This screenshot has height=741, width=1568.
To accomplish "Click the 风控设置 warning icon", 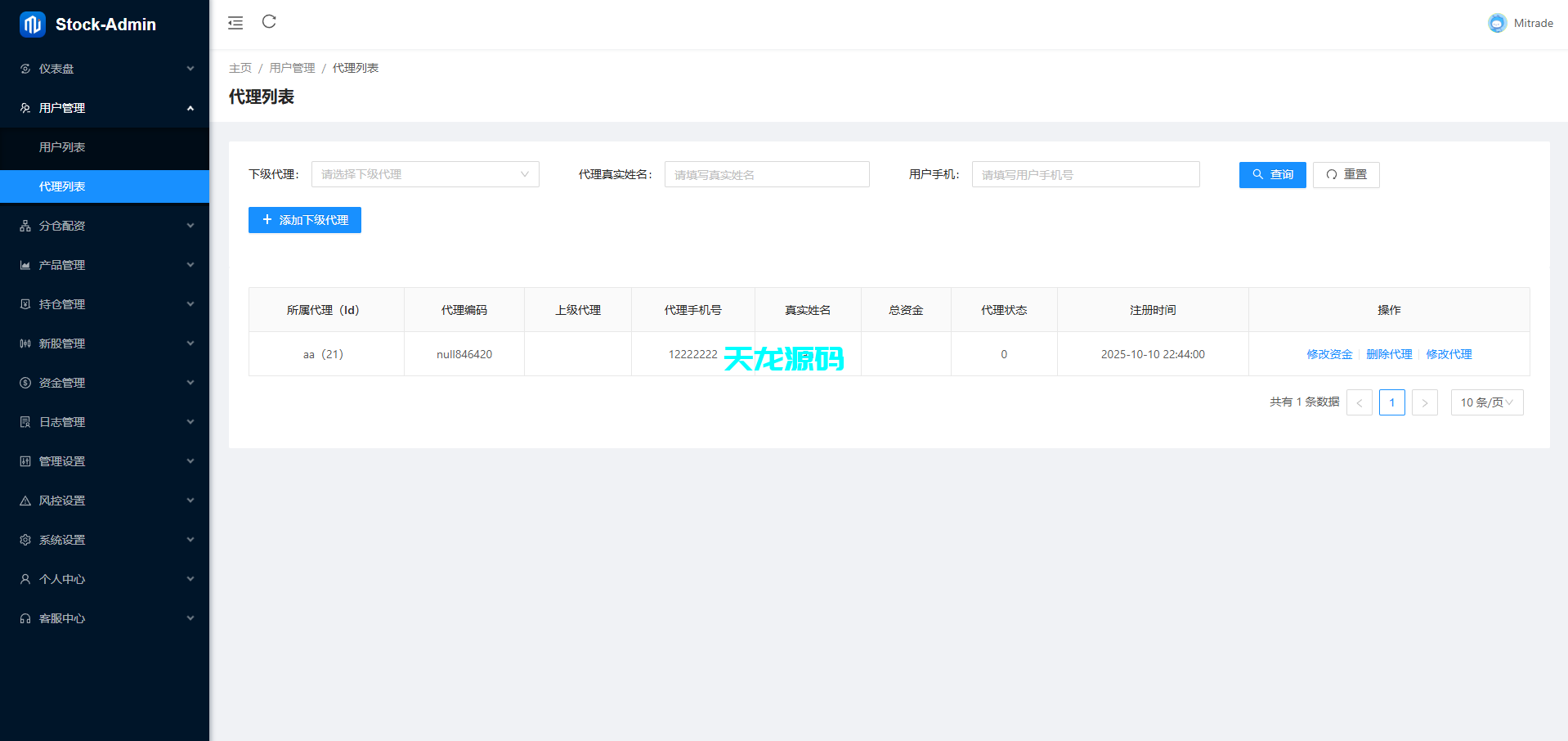I will 25,500.
